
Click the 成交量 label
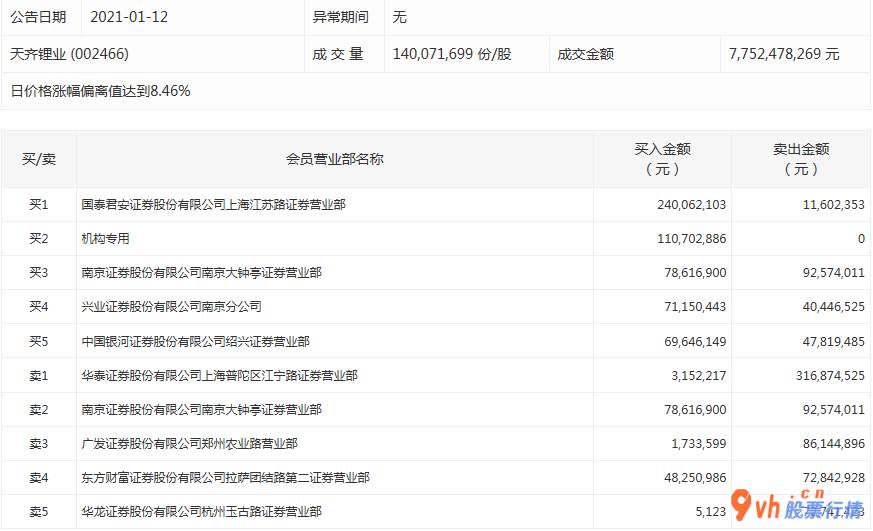337,54
